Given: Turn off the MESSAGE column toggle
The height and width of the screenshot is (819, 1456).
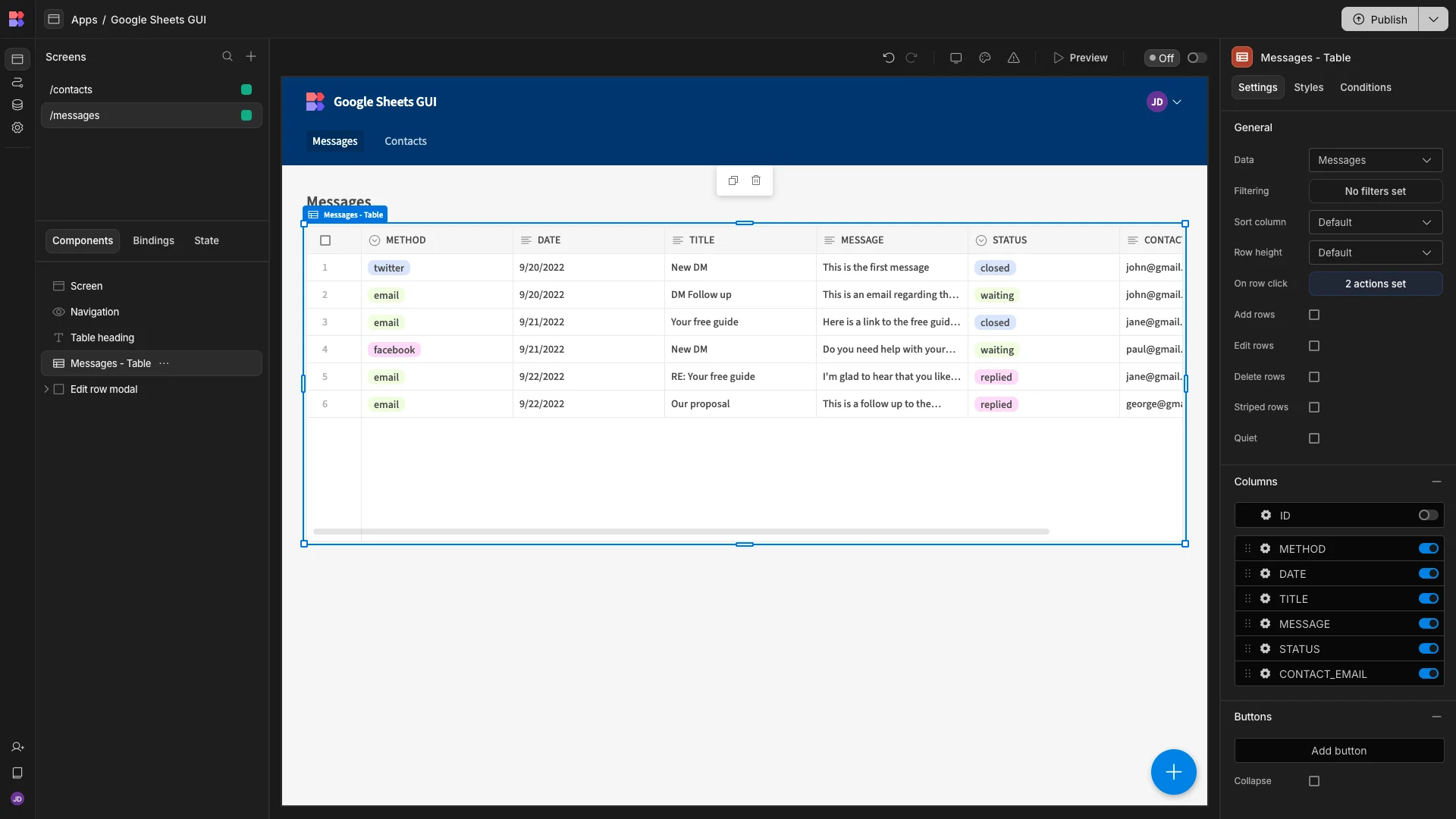Looking at the screenshot, I should pos(1429,624).
